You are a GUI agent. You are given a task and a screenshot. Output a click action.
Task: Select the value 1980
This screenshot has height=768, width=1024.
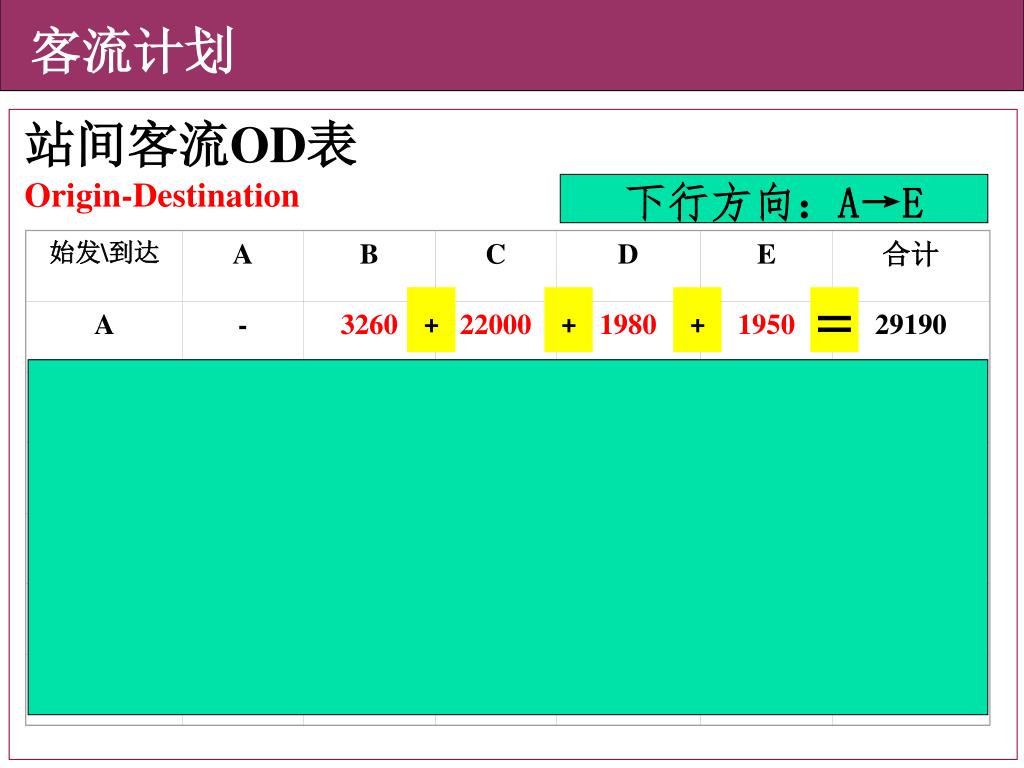[628, 325]
